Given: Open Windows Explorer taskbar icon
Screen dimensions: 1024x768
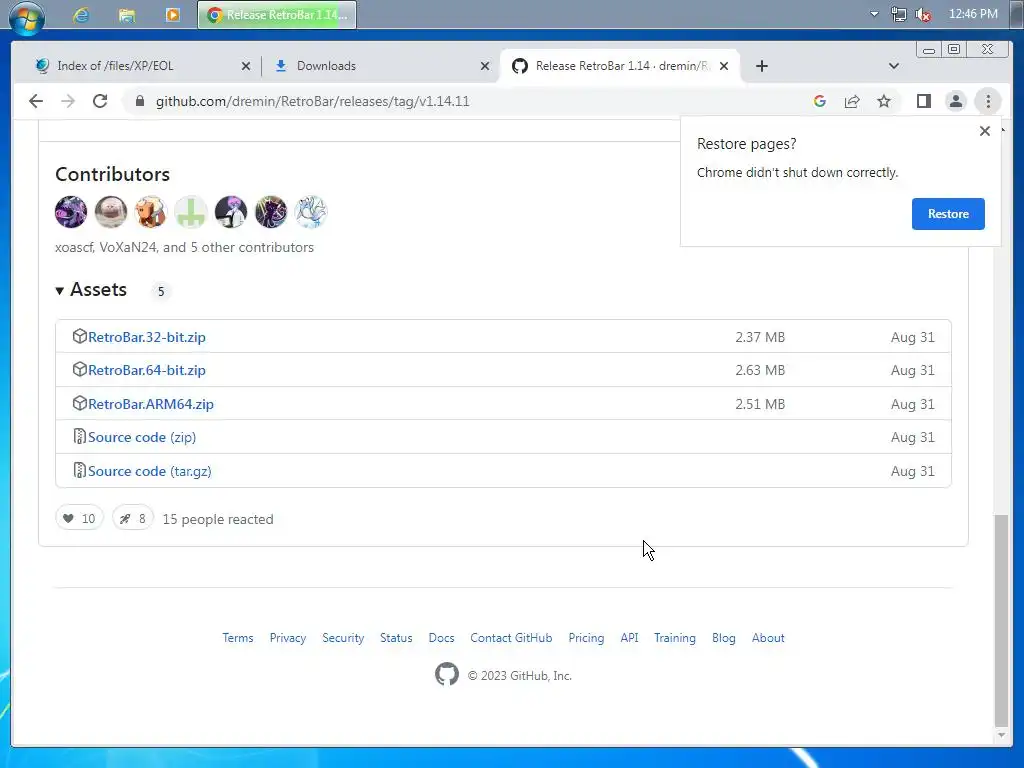Looking at the screenshot, I should 127,14.
